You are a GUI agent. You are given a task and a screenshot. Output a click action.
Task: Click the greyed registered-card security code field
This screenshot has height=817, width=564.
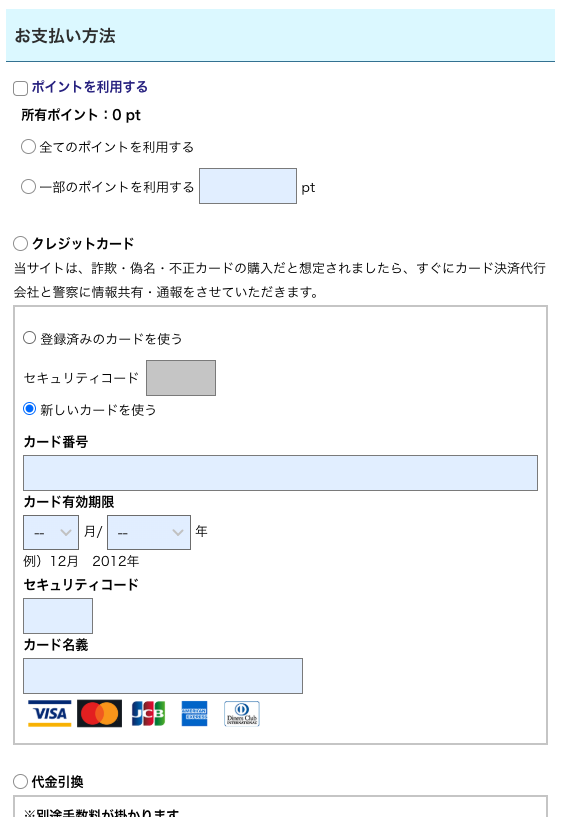pyautogui.click(x=181, y=378)
